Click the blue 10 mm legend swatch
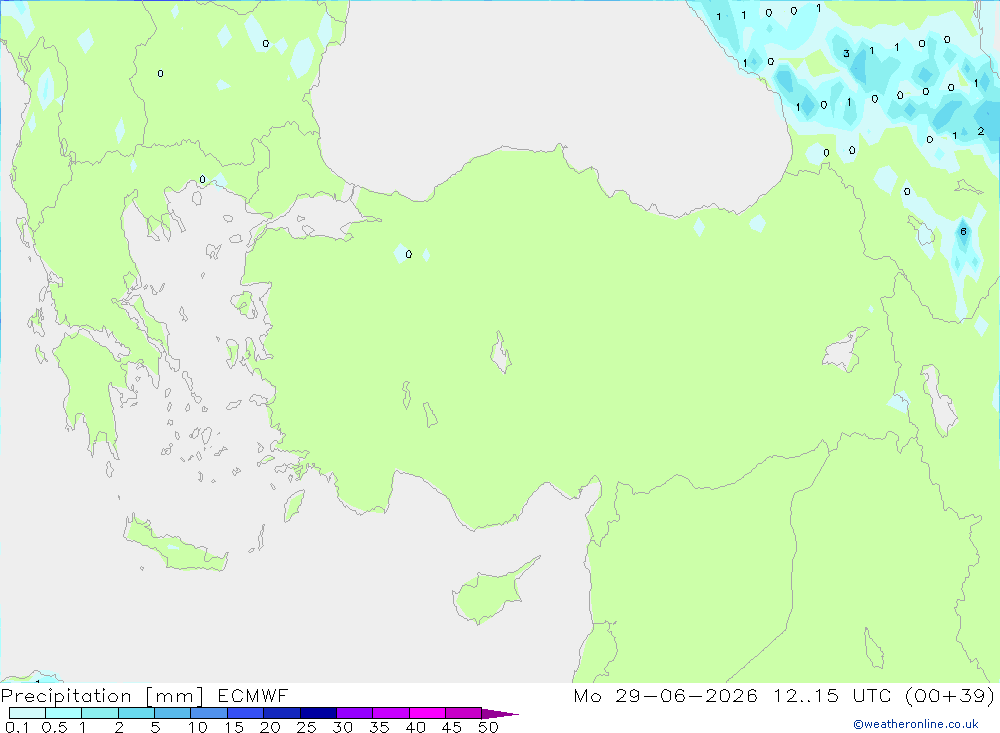Screen dimensions: 1000x733 point(209,713)
